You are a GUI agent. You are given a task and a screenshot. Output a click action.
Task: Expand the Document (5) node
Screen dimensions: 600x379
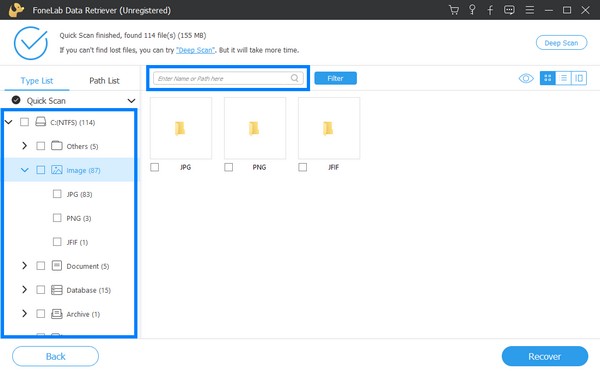tap(24, 266)
